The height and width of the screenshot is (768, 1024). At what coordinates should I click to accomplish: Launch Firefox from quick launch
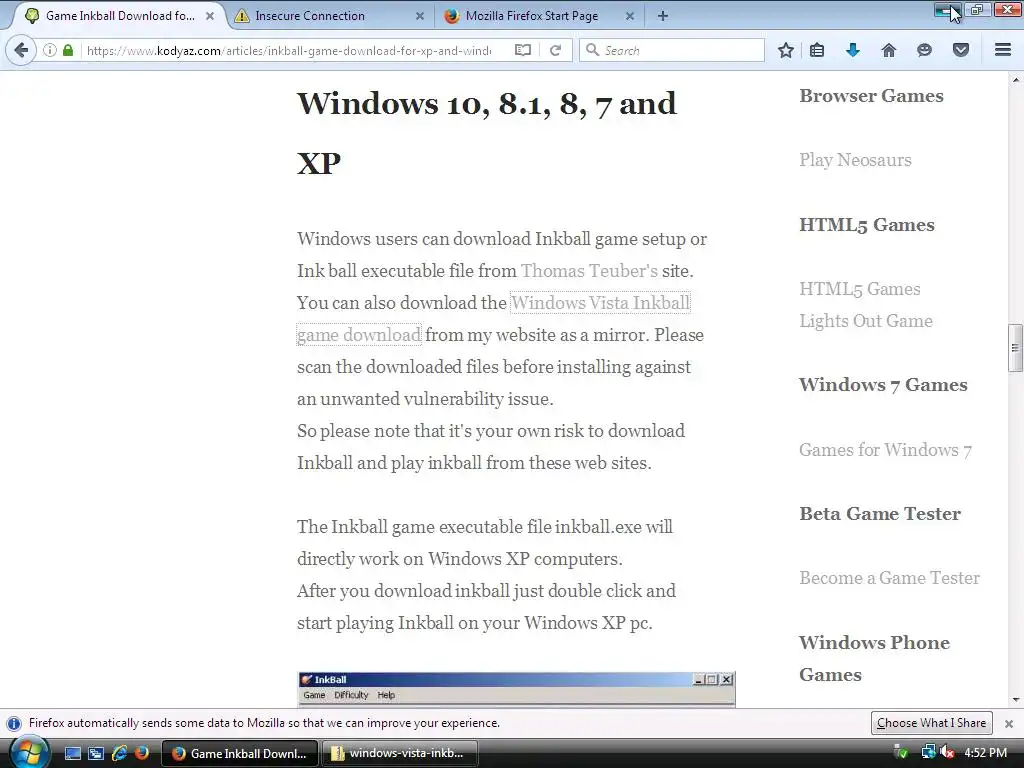pos(142,753)
